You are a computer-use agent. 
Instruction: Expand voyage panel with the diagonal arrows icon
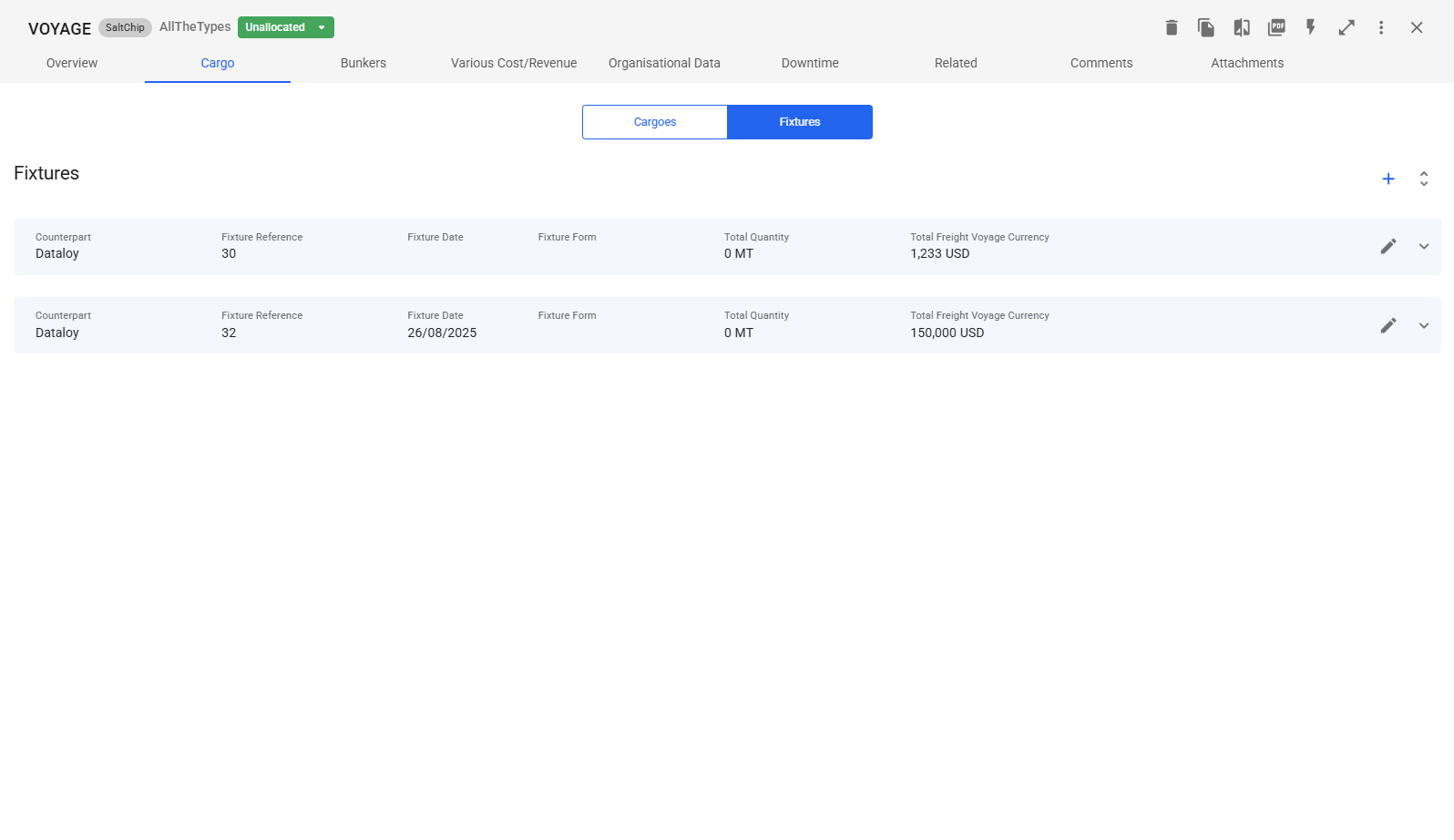coord(1346,27)
